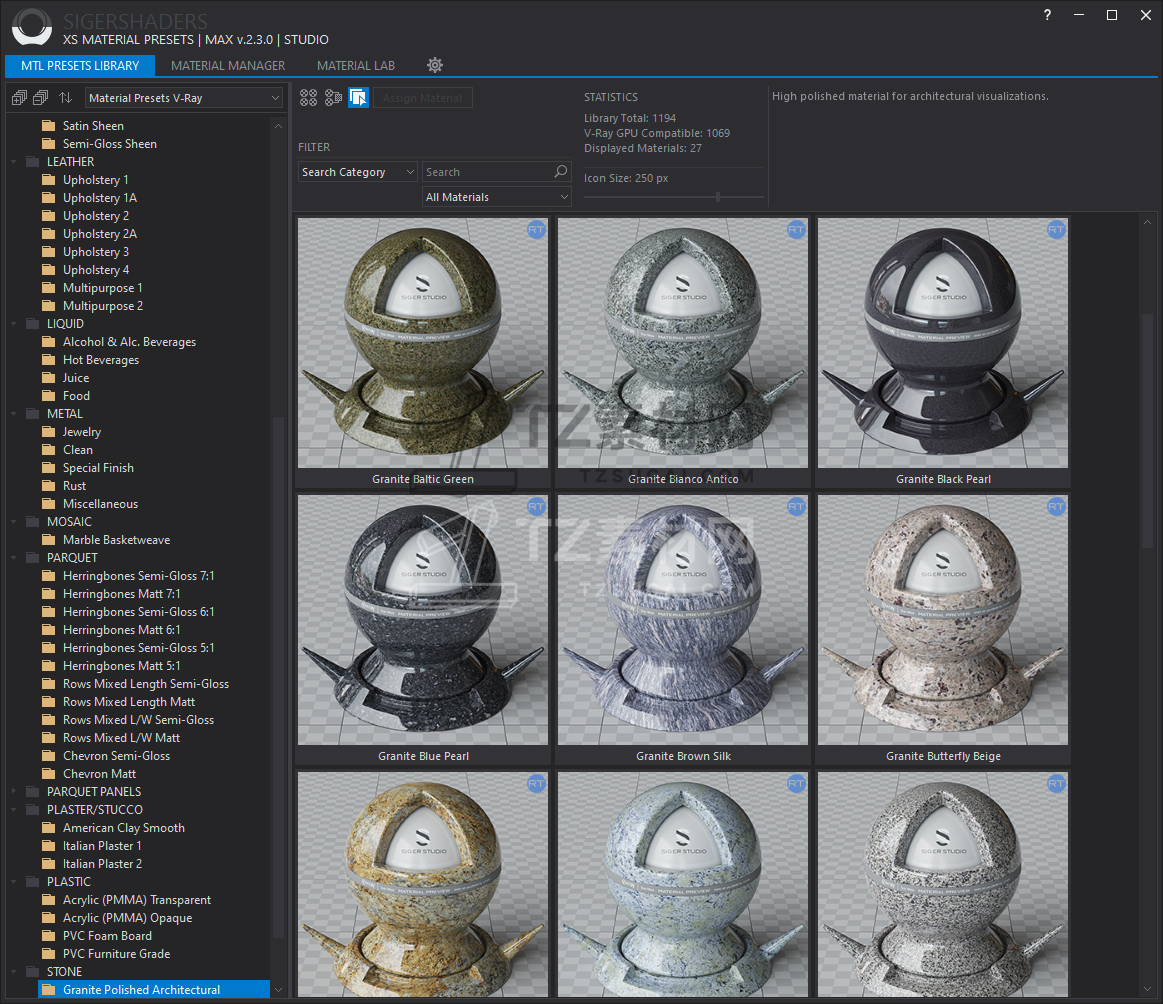Click the help question mark icon
1163x1004 pixels.
tap(1047, 15)
